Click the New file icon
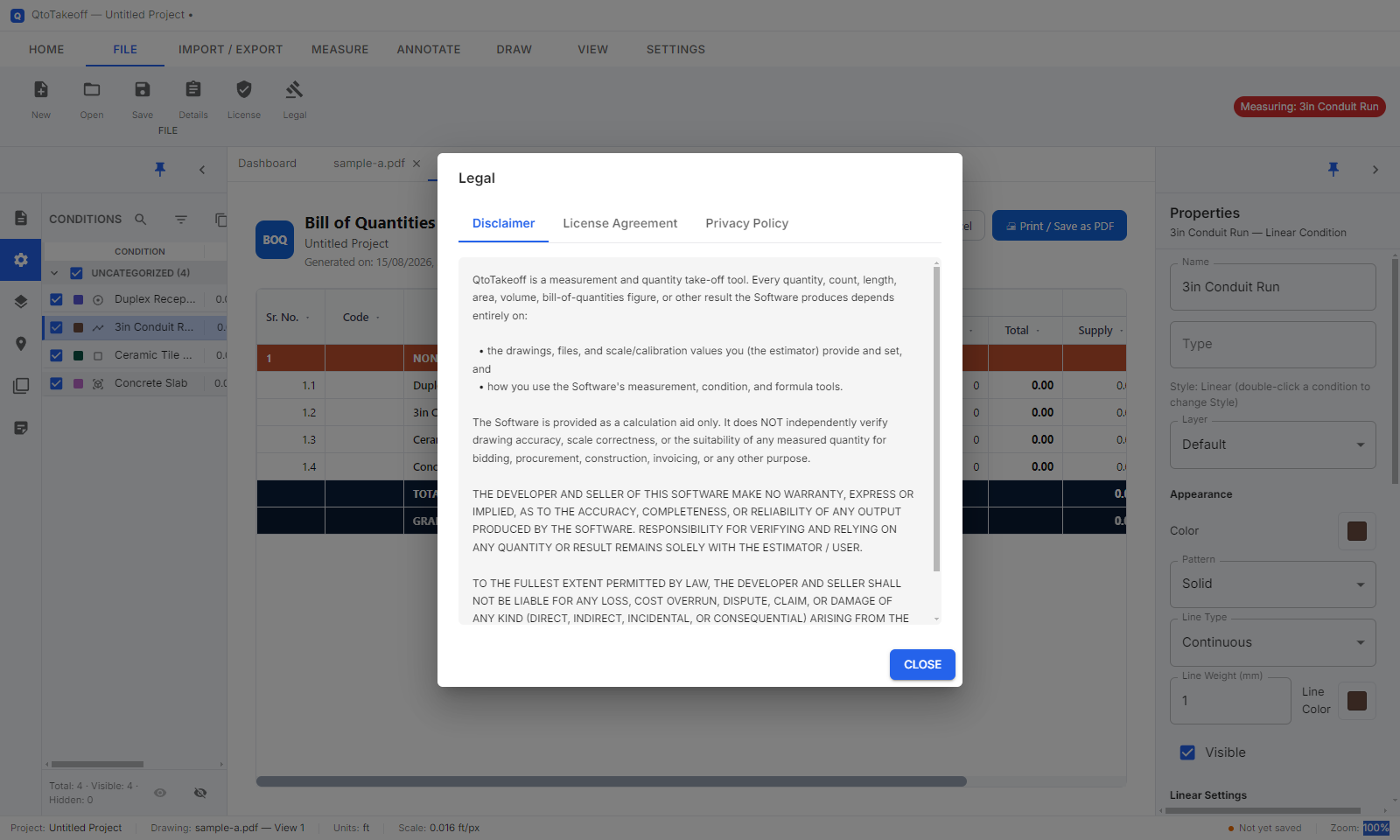The image size is (1400, 840). (41, 89)
